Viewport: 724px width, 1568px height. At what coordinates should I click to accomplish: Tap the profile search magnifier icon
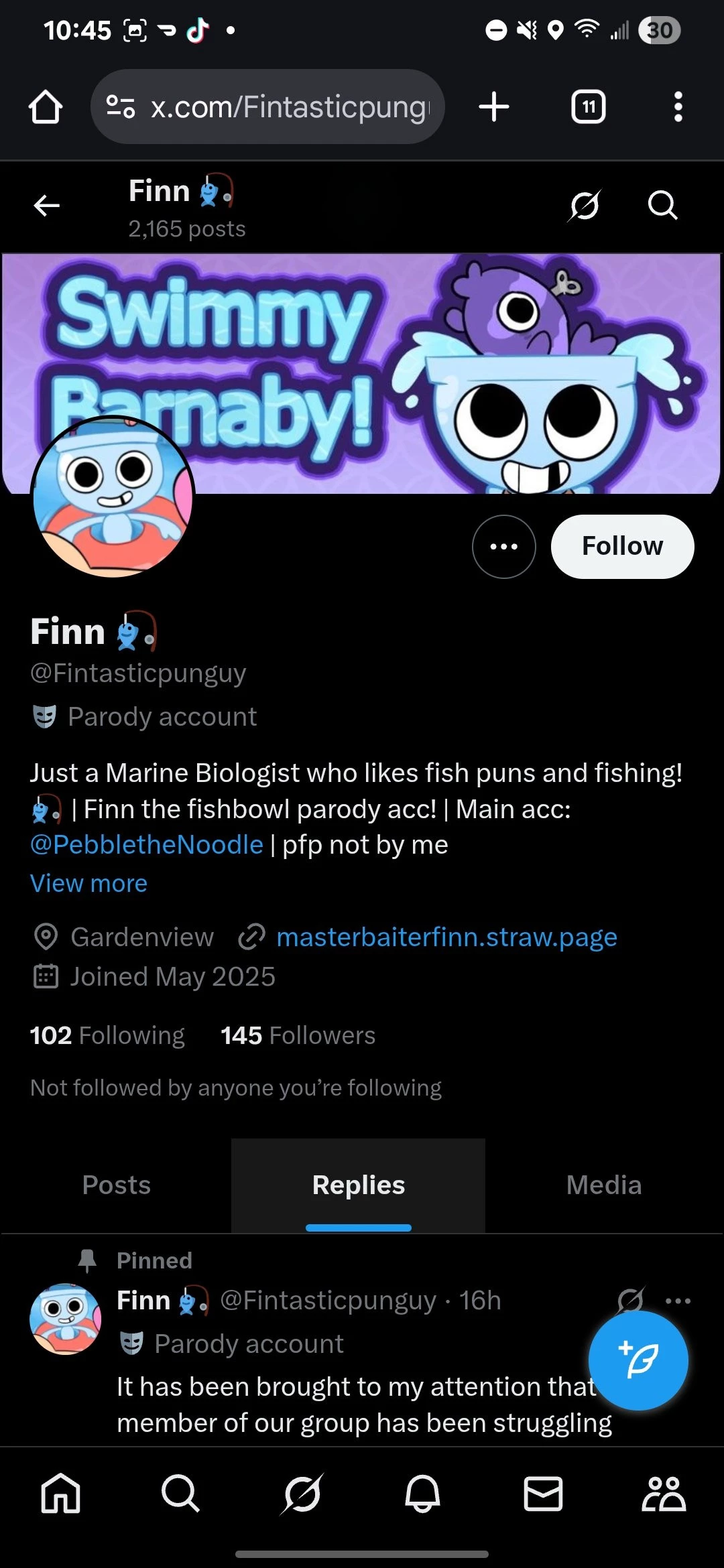click(x=662, y=205)
